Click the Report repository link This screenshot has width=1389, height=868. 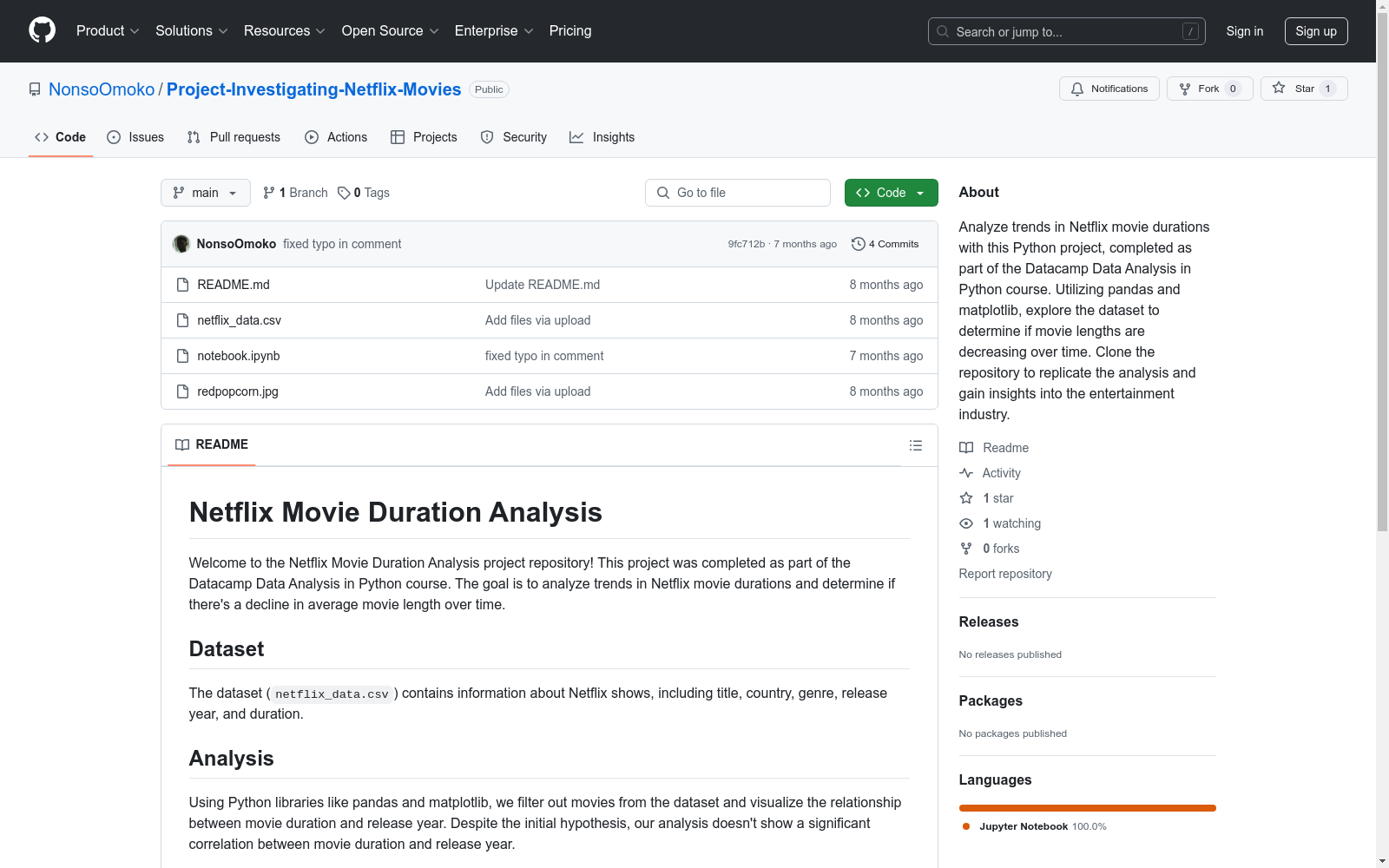[x=1005, y=574]
